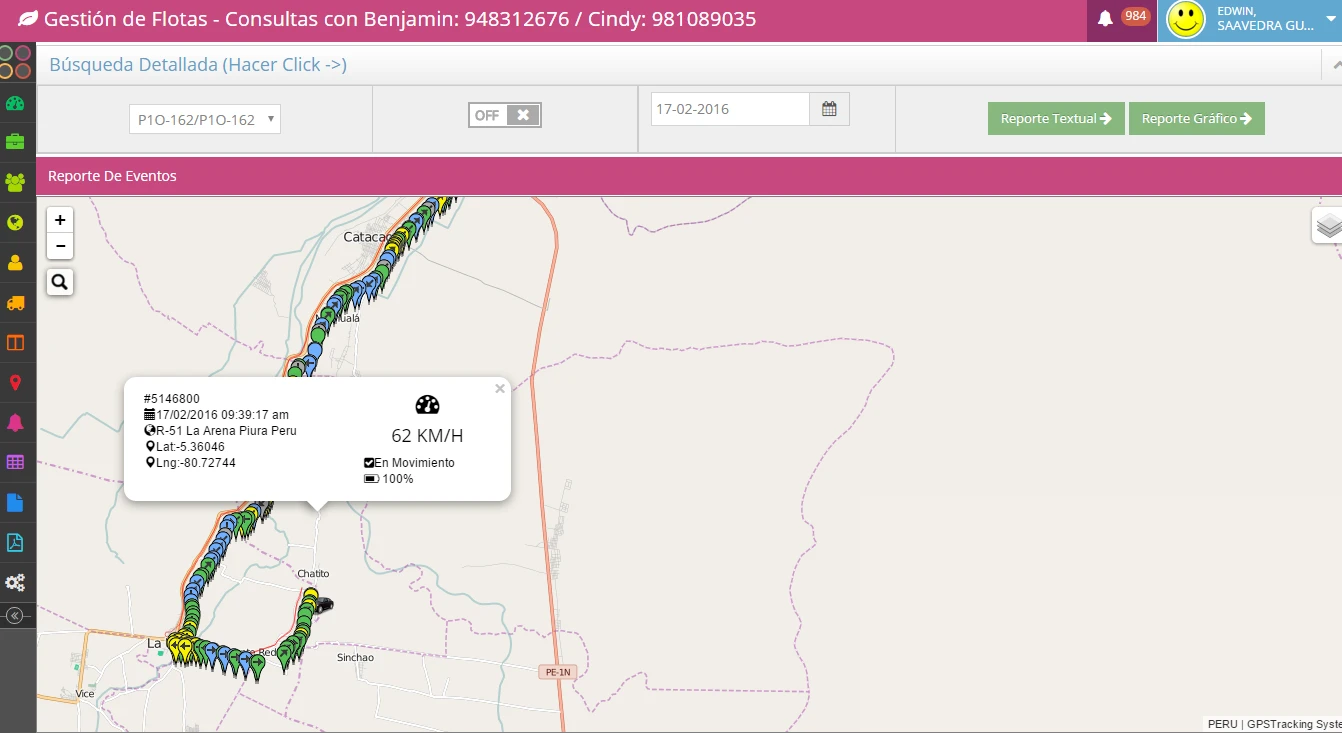The image size is (1342, 733).
Task: Collapse the Búsqueda Detallada panel chevron
Action: 1335,66
